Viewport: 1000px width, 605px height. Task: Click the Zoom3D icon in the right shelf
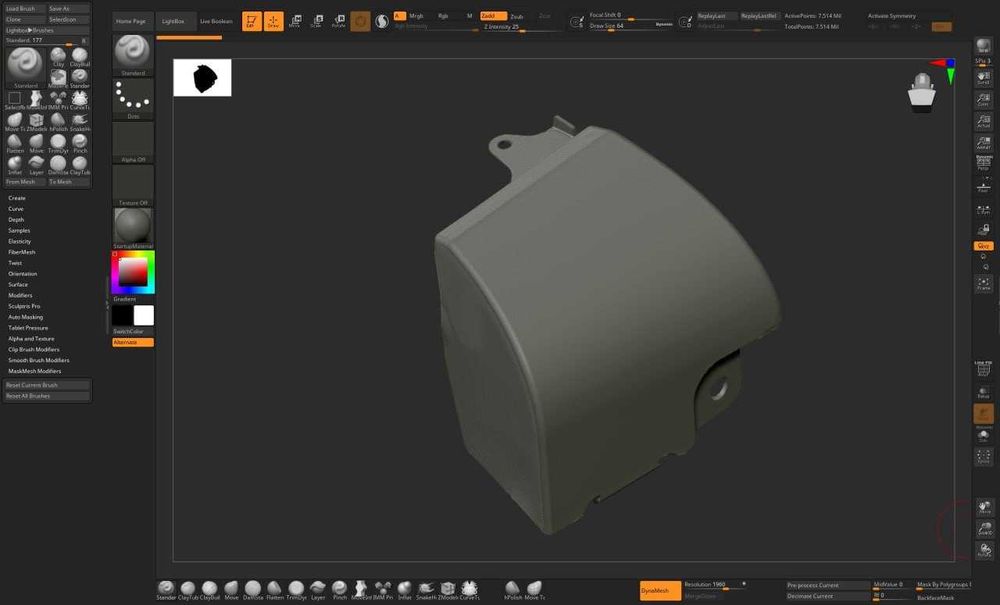point(985,528)
